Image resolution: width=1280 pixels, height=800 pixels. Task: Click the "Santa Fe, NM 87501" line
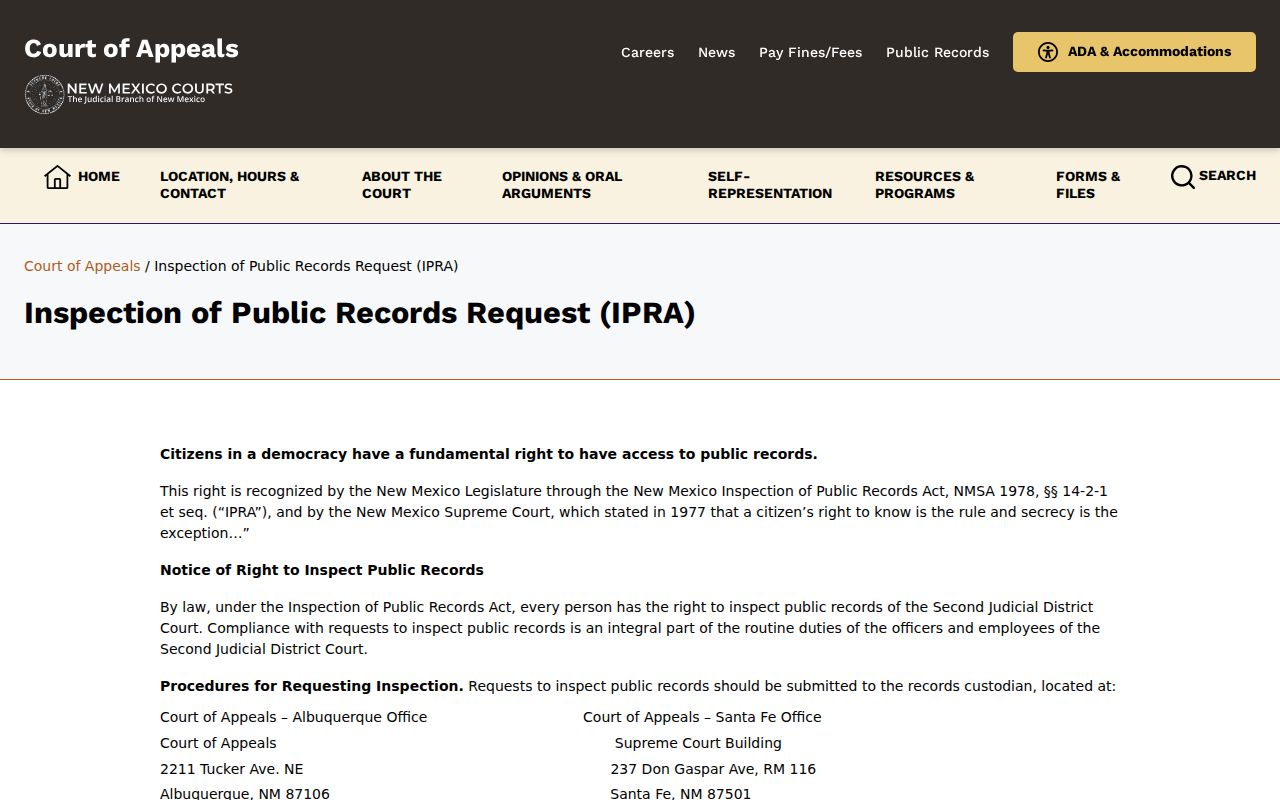[681, 794]
